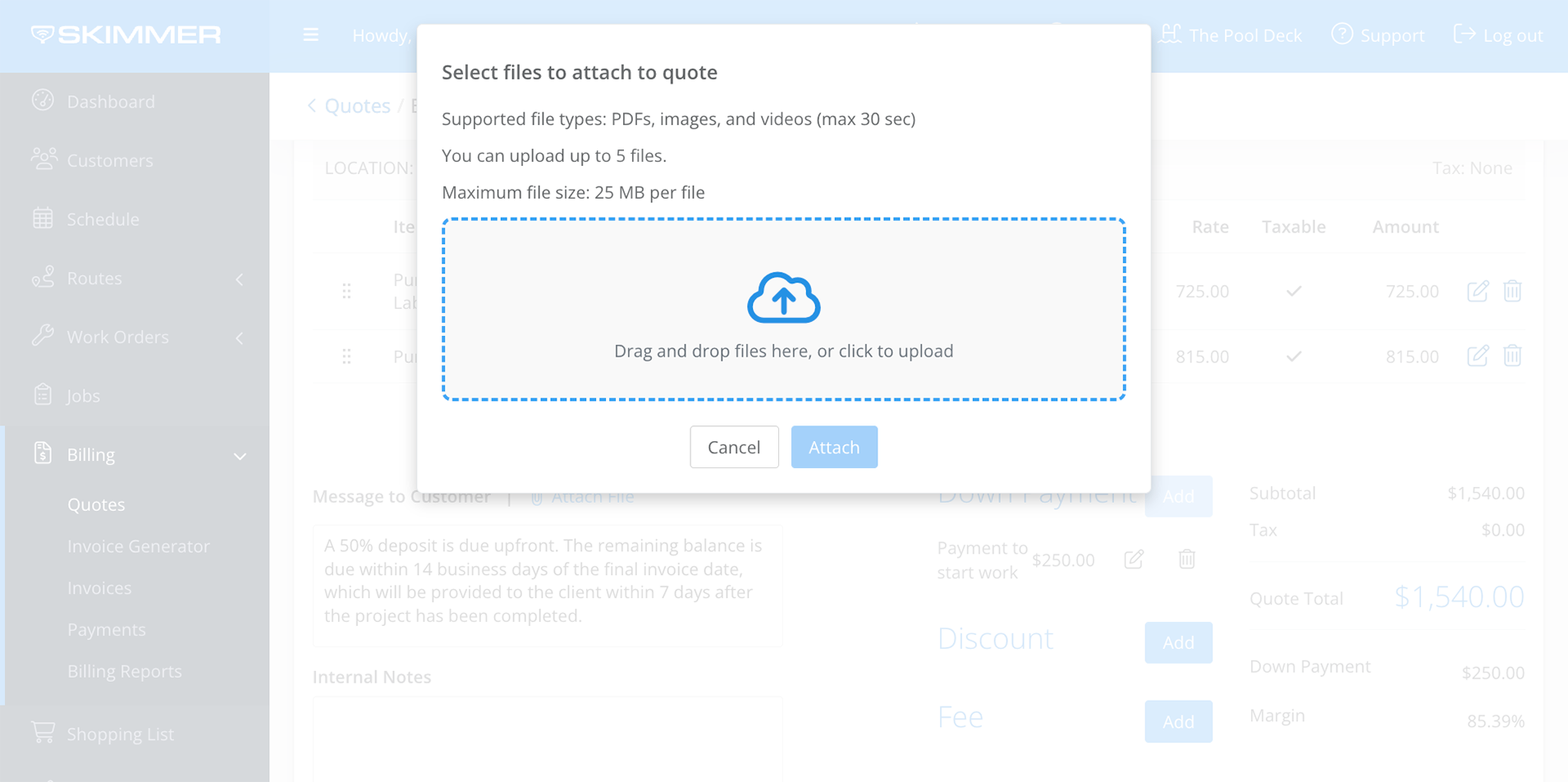
Task: Click the back chevron beside Quotes
Action: click(312, 106)
